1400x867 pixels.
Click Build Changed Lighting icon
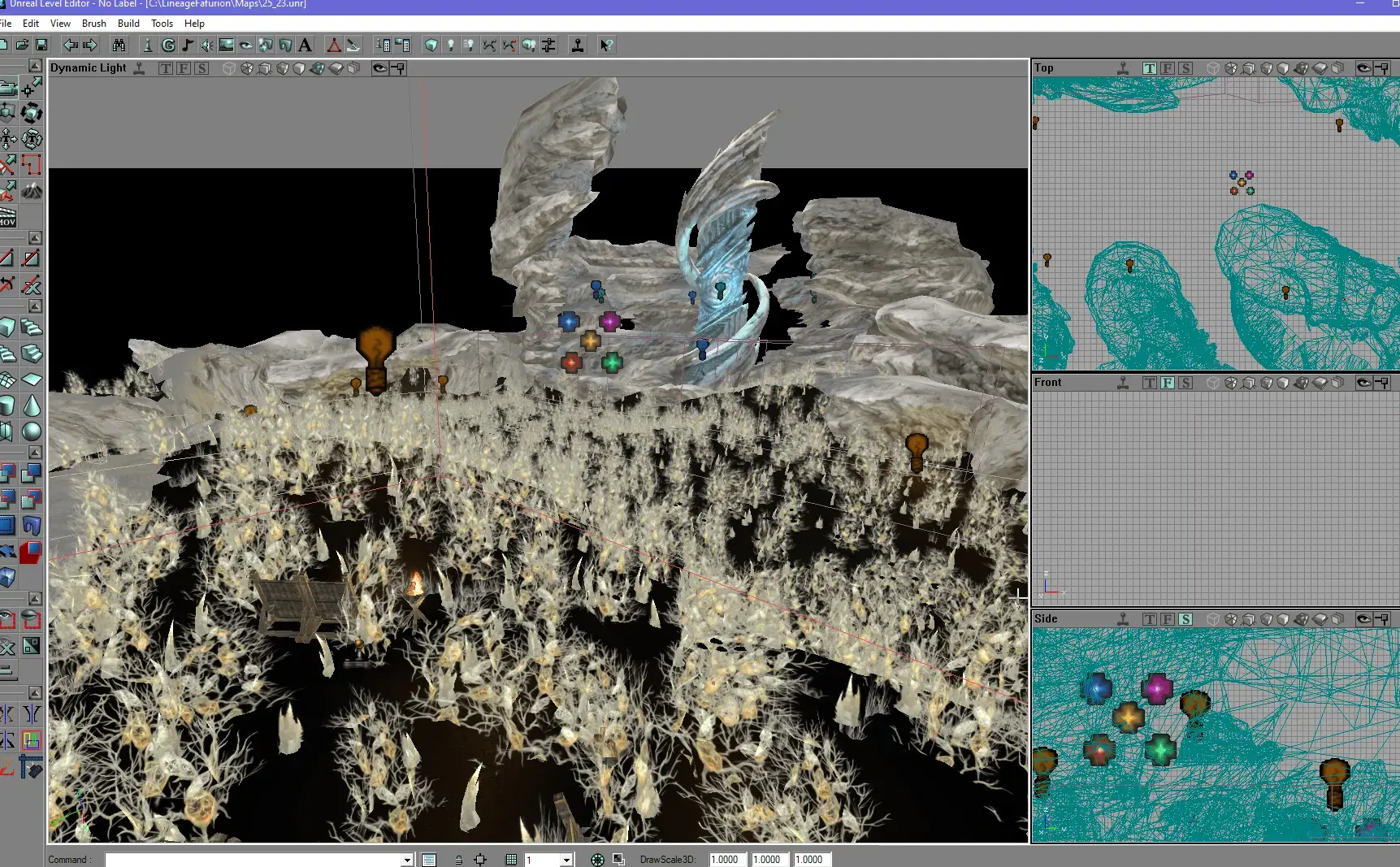[470, 45]
